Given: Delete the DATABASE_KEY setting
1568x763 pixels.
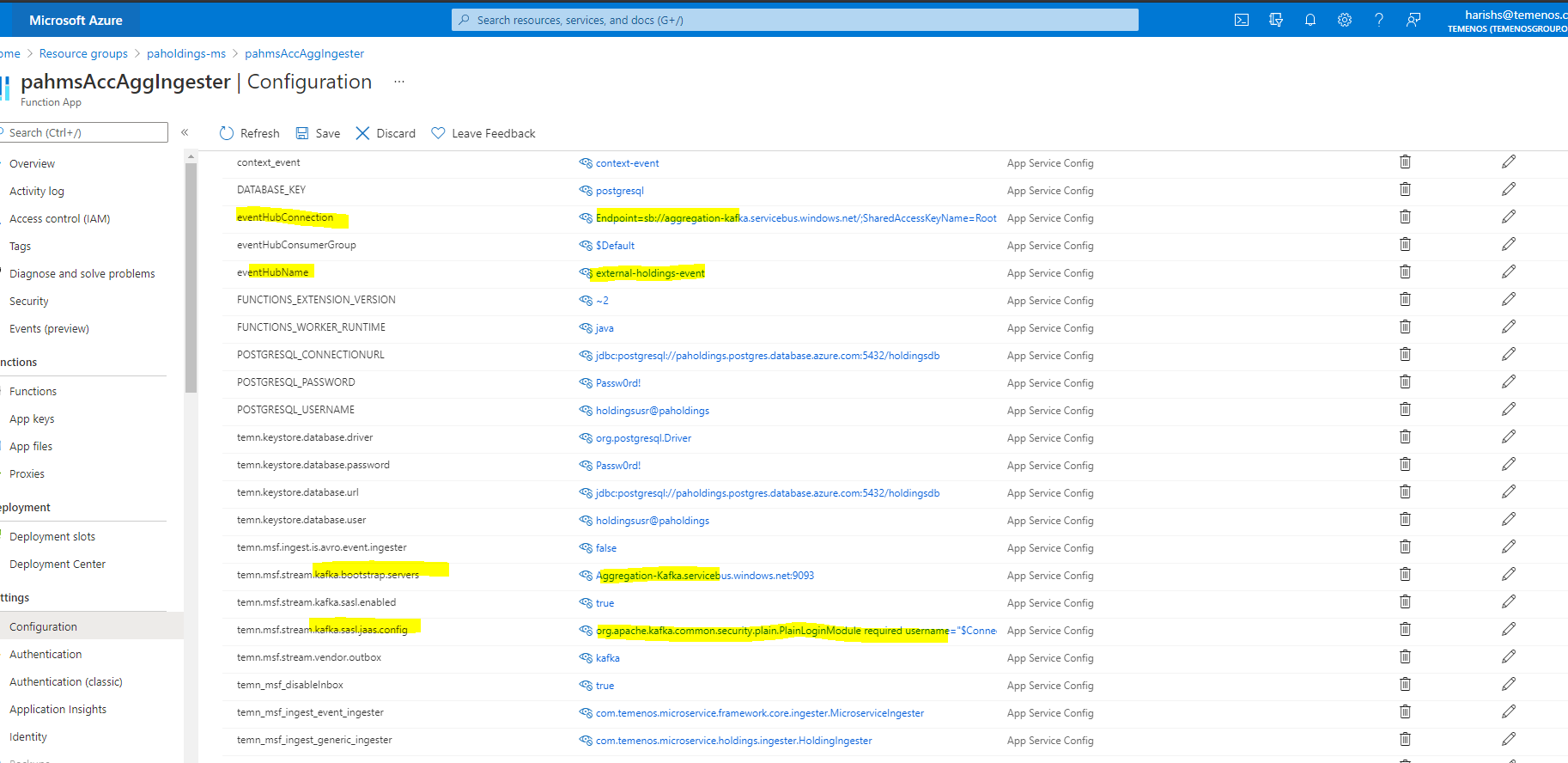Looking at the screenshot, I should 1405,190.
